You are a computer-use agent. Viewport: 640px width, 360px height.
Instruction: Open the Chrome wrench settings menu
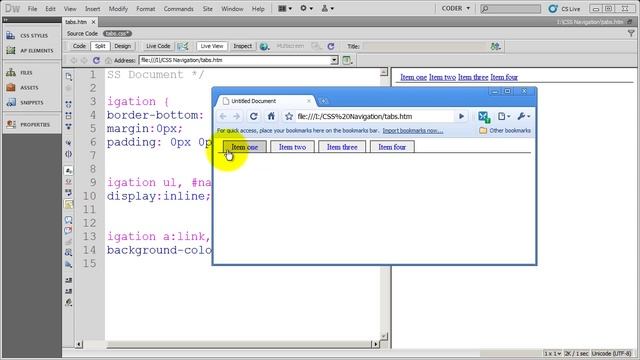[x=523, y=116]
